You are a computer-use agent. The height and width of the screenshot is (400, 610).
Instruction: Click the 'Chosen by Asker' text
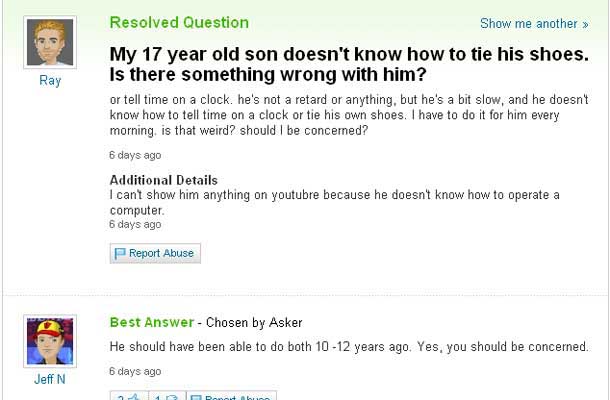(x=253, y=323)
